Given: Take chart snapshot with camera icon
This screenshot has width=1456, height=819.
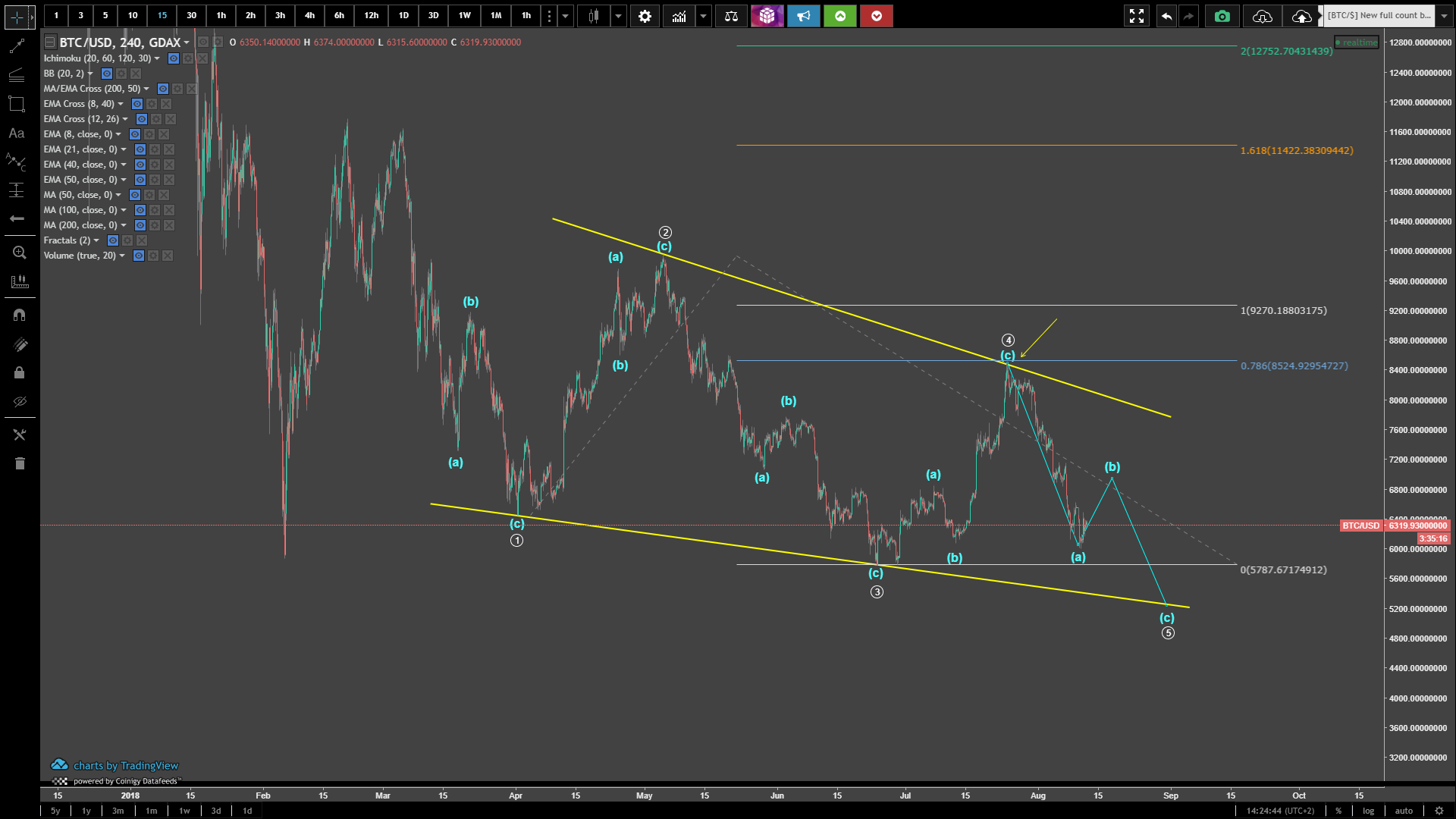Looking at the screenshot, I should [1222, 16].
